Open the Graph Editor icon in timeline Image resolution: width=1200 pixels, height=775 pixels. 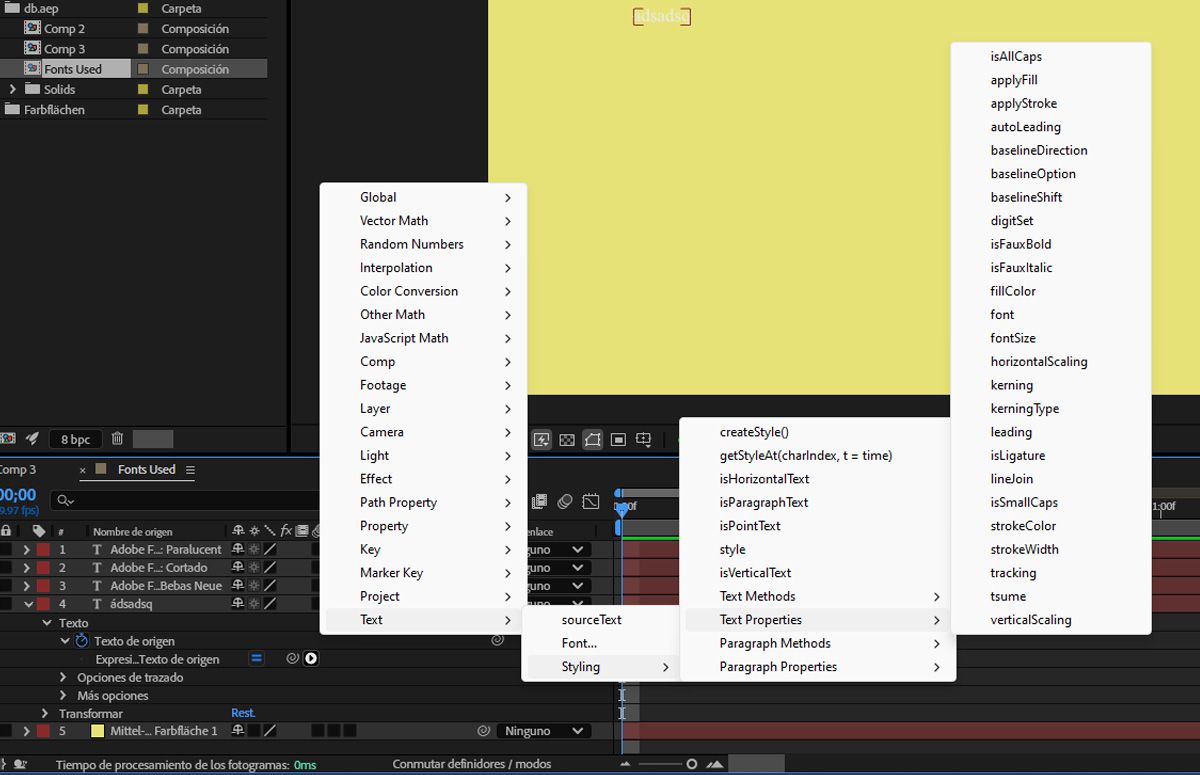pyautogui.click(x=591, y=501)
